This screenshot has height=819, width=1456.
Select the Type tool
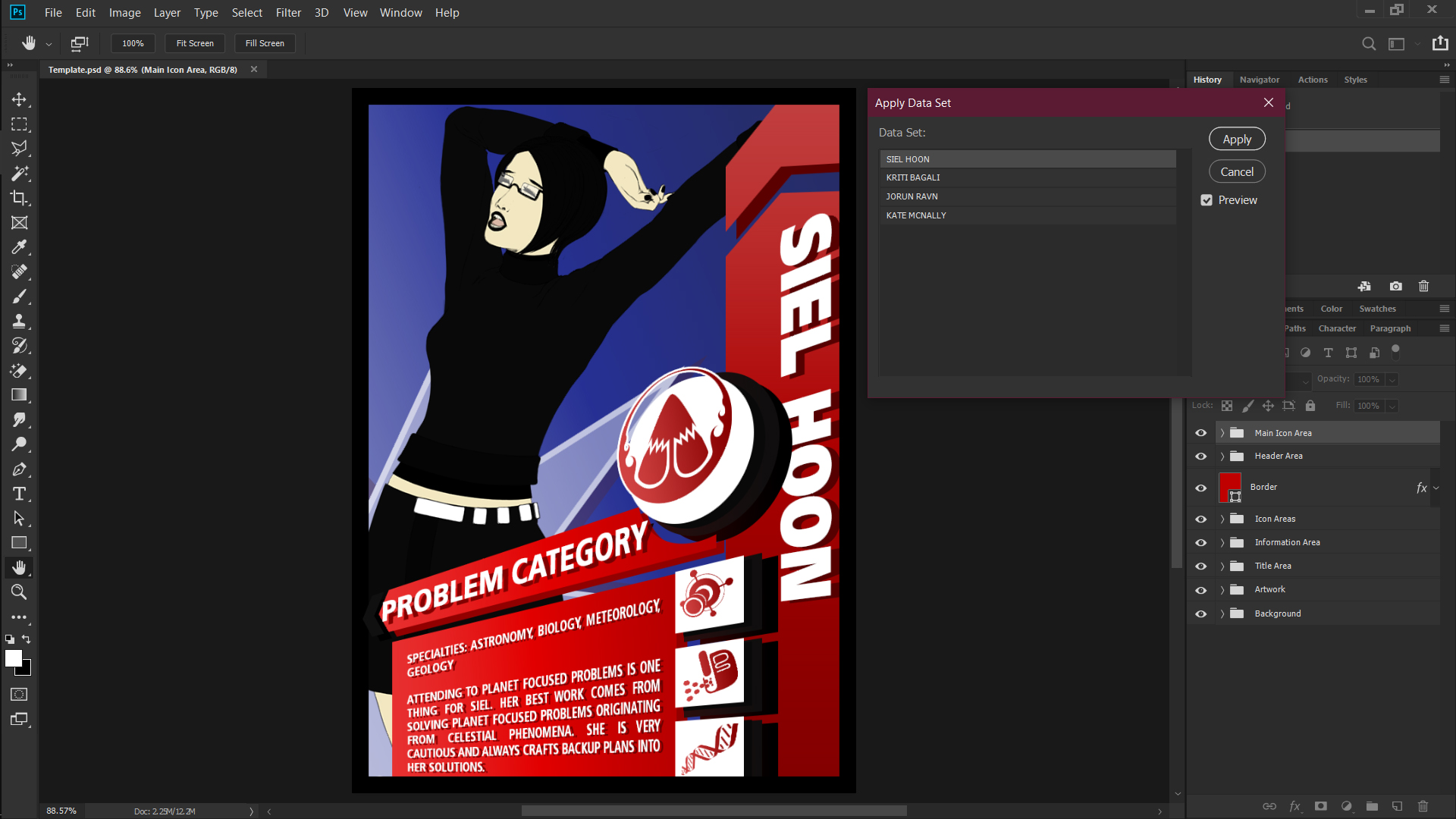(19, 493)
